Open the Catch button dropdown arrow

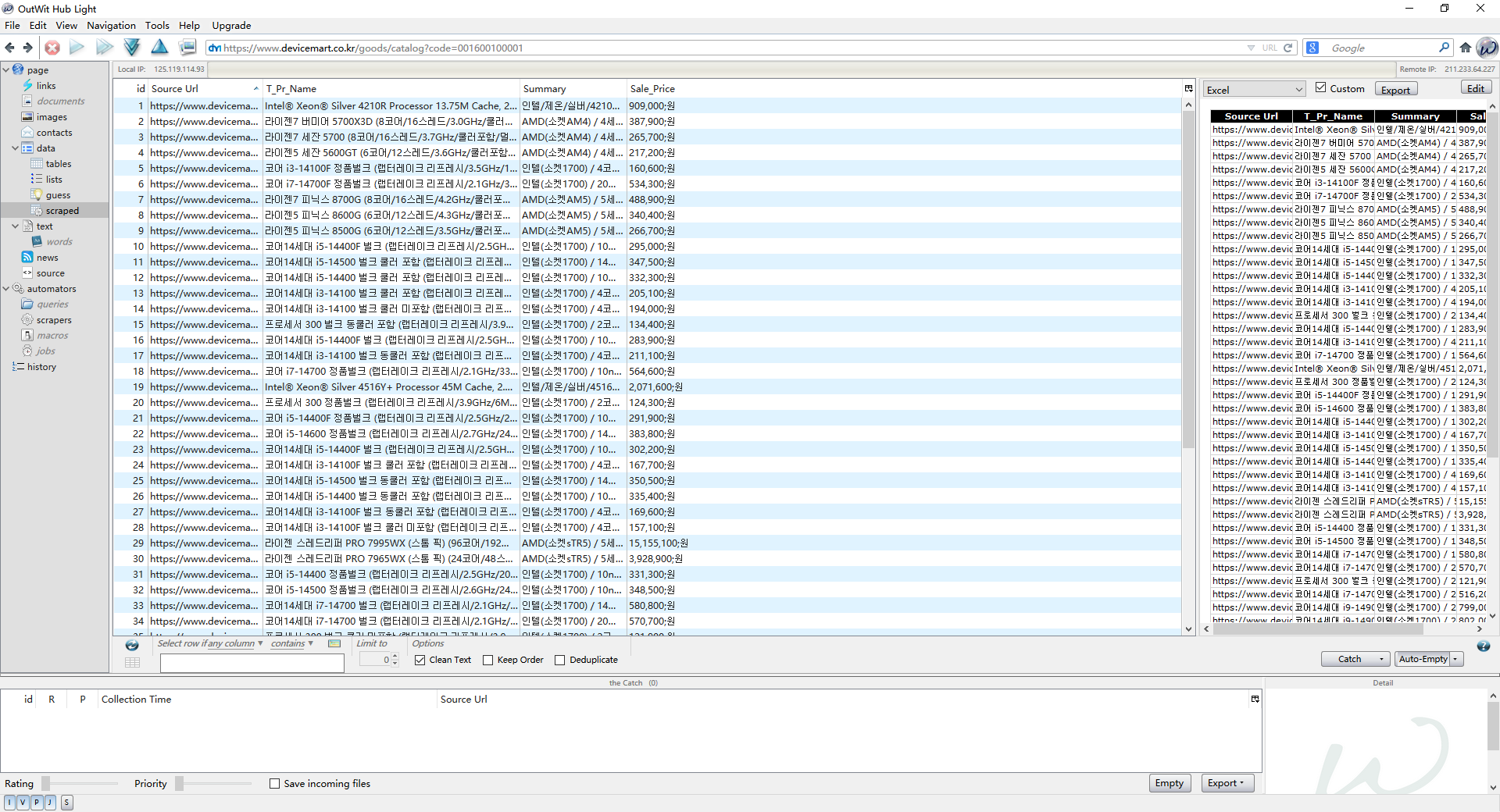pyautogui.click(x=1381, y=659)
